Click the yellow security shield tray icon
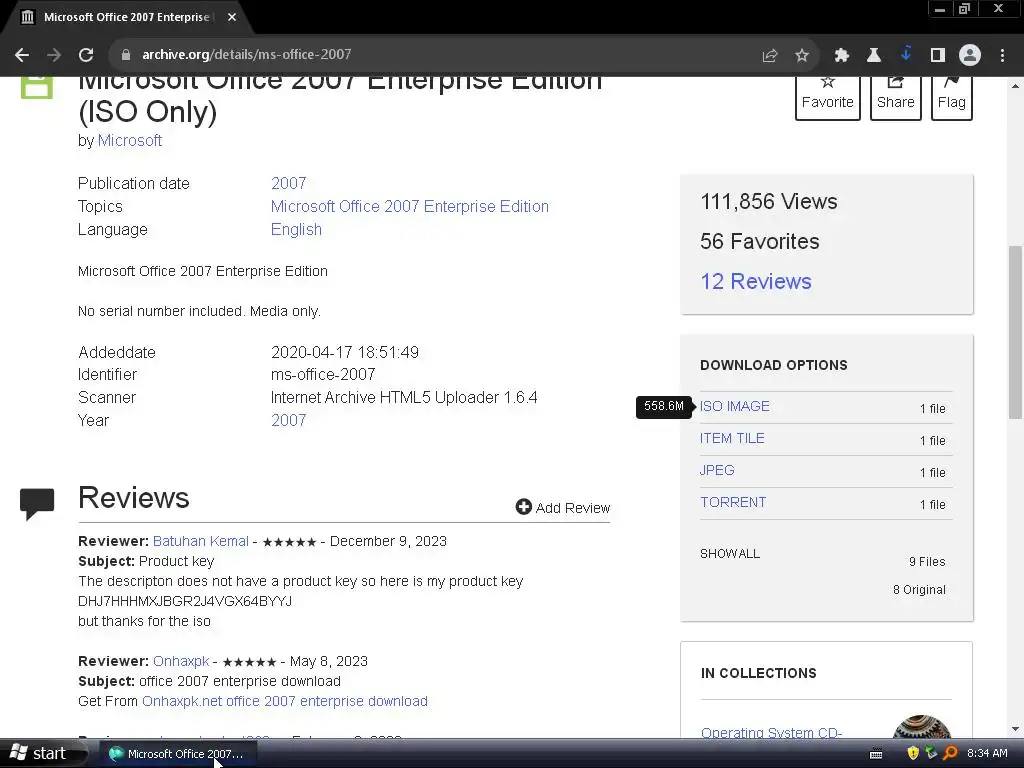This screenshot has height=768, width=1024. pyautogui.click(x=913, y=754)
